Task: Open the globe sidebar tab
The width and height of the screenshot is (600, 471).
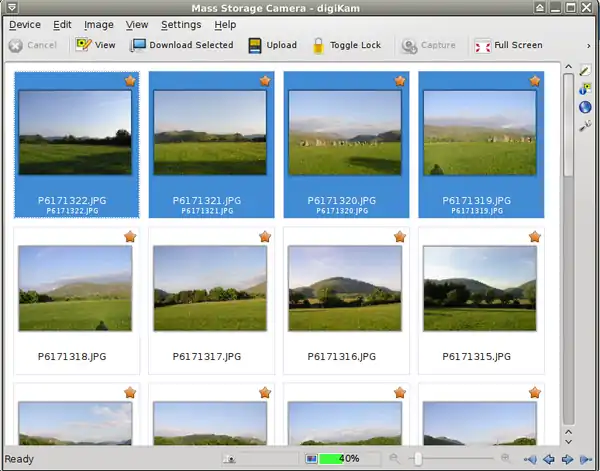Action: tap(586, 107)
